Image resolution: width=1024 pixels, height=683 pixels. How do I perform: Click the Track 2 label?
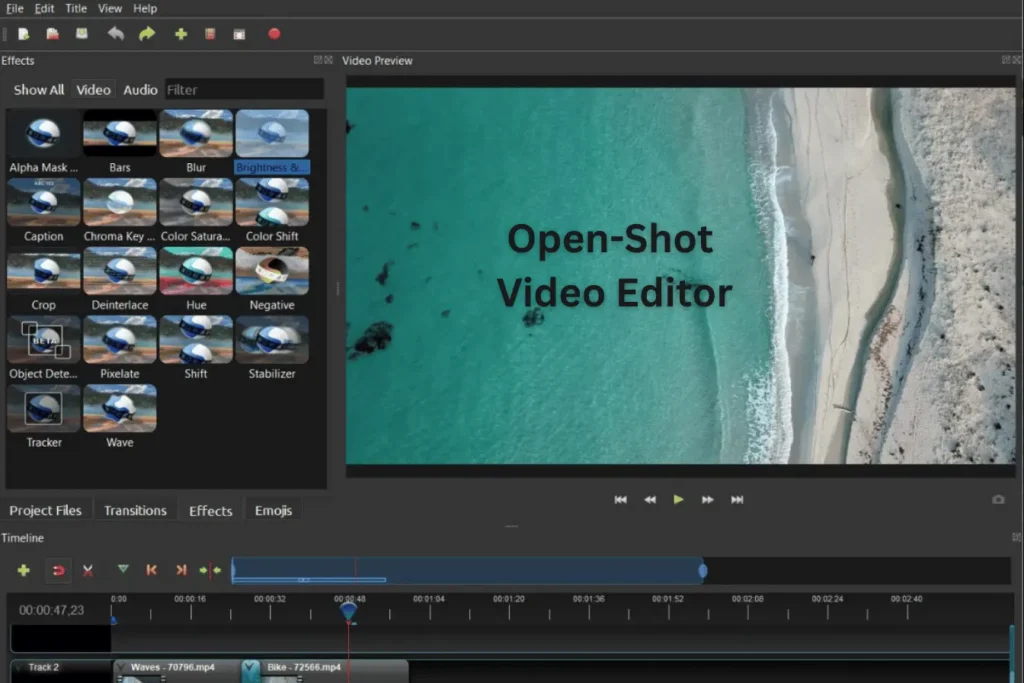(x=44, y=667)
